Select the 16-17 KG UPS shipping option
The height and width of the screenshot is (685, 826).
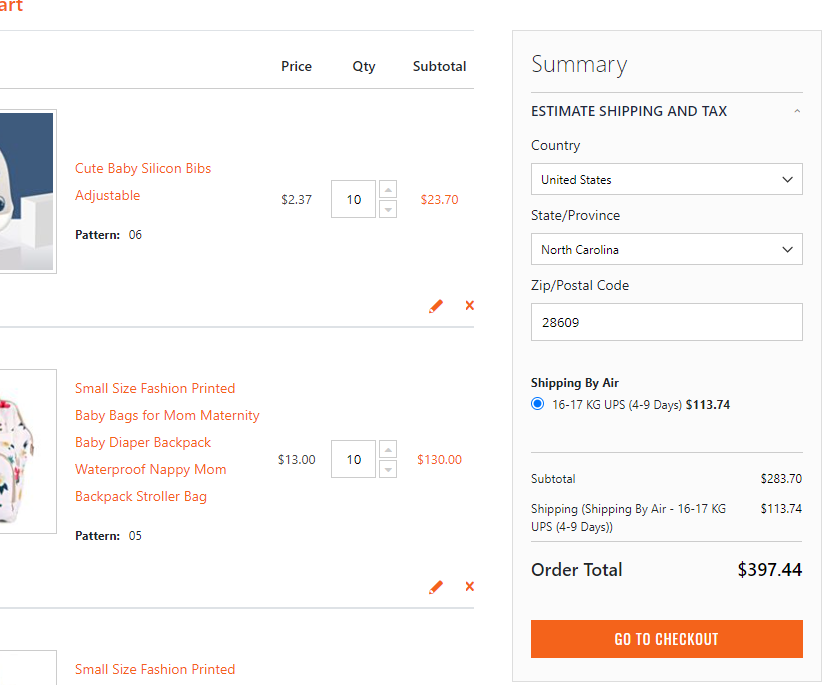pyautogui.click(x=537, y=404)
